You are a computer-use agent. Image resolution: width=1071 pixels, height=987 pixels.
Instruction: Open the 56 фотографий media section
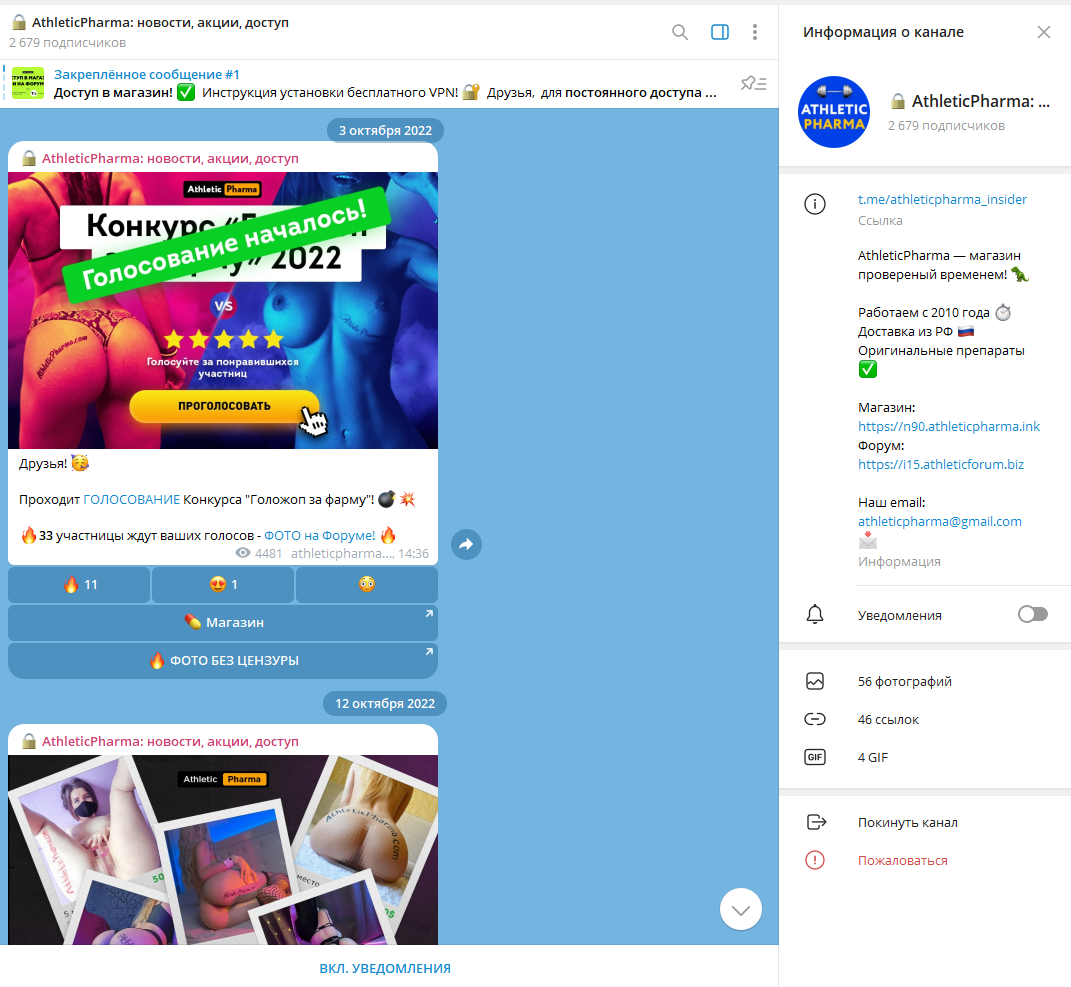pyautogui.click(x=904, y=682)
